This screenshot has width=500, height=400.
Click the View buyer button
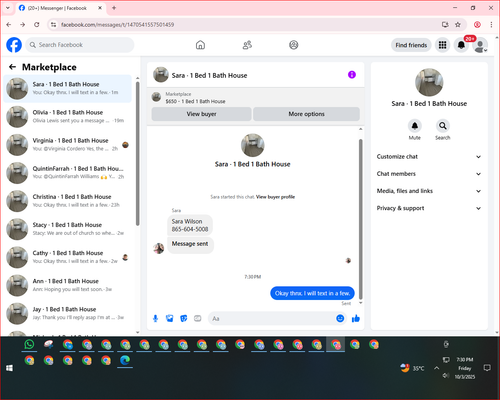(x=201, y=114)
